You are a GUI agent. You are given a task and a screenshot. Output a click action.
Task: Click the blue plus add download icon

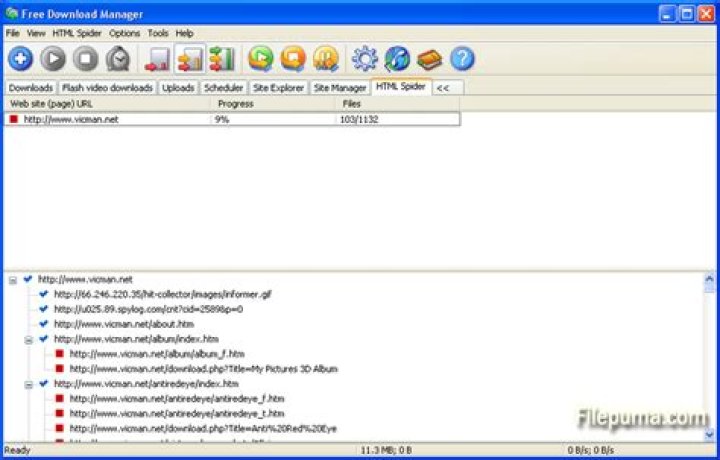click(x=21, y=59)
